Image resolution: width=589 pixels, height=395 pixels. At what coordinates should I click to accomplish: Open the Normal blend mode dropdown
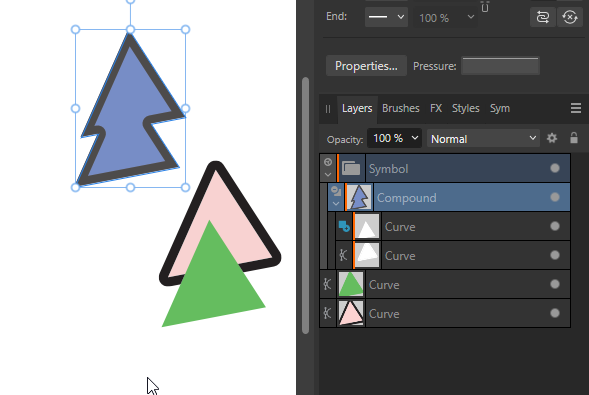[x=483, y=139]
